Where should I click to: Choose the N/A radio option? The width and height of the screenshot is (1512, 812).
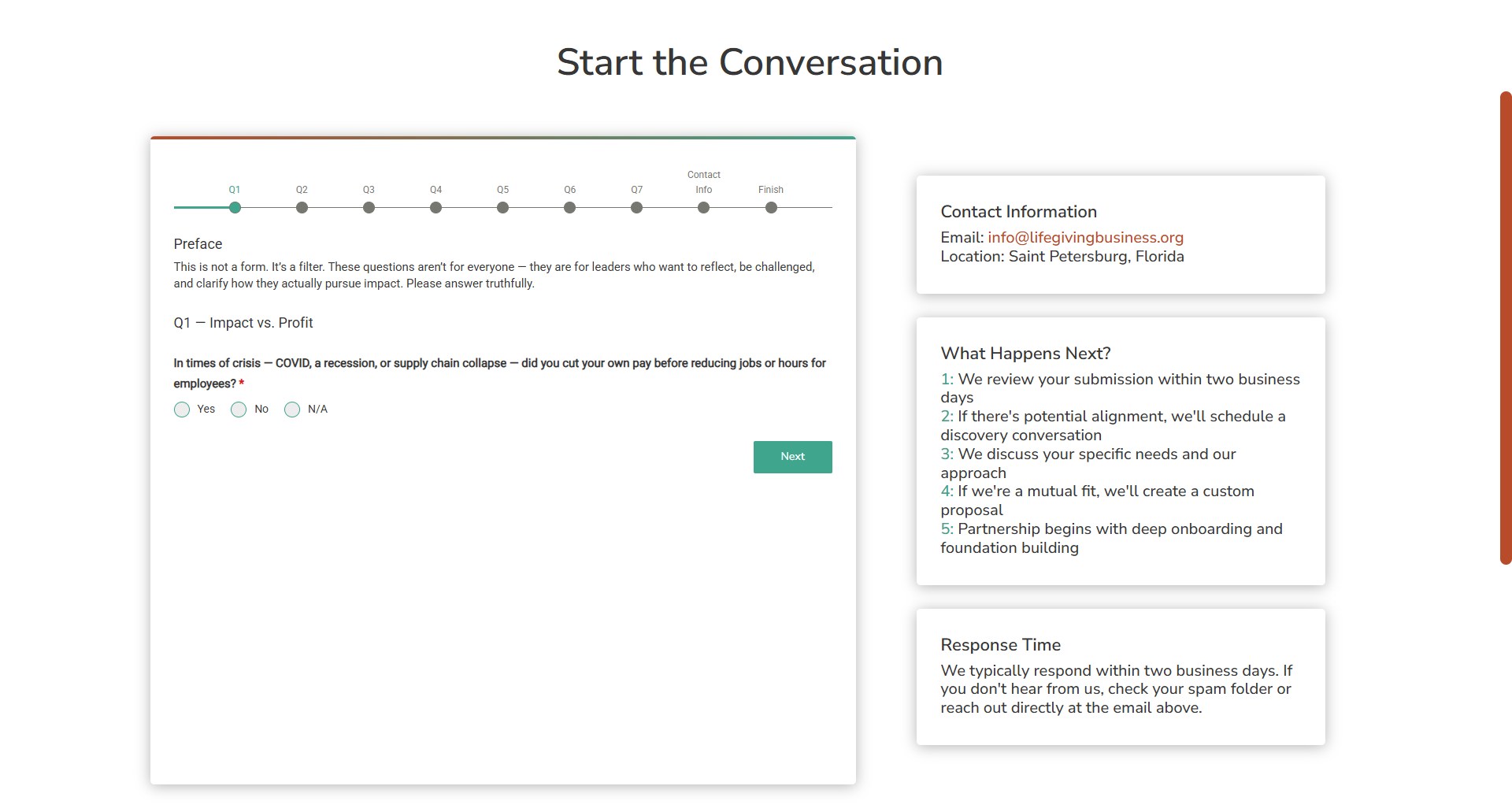(x=292, y=410)
